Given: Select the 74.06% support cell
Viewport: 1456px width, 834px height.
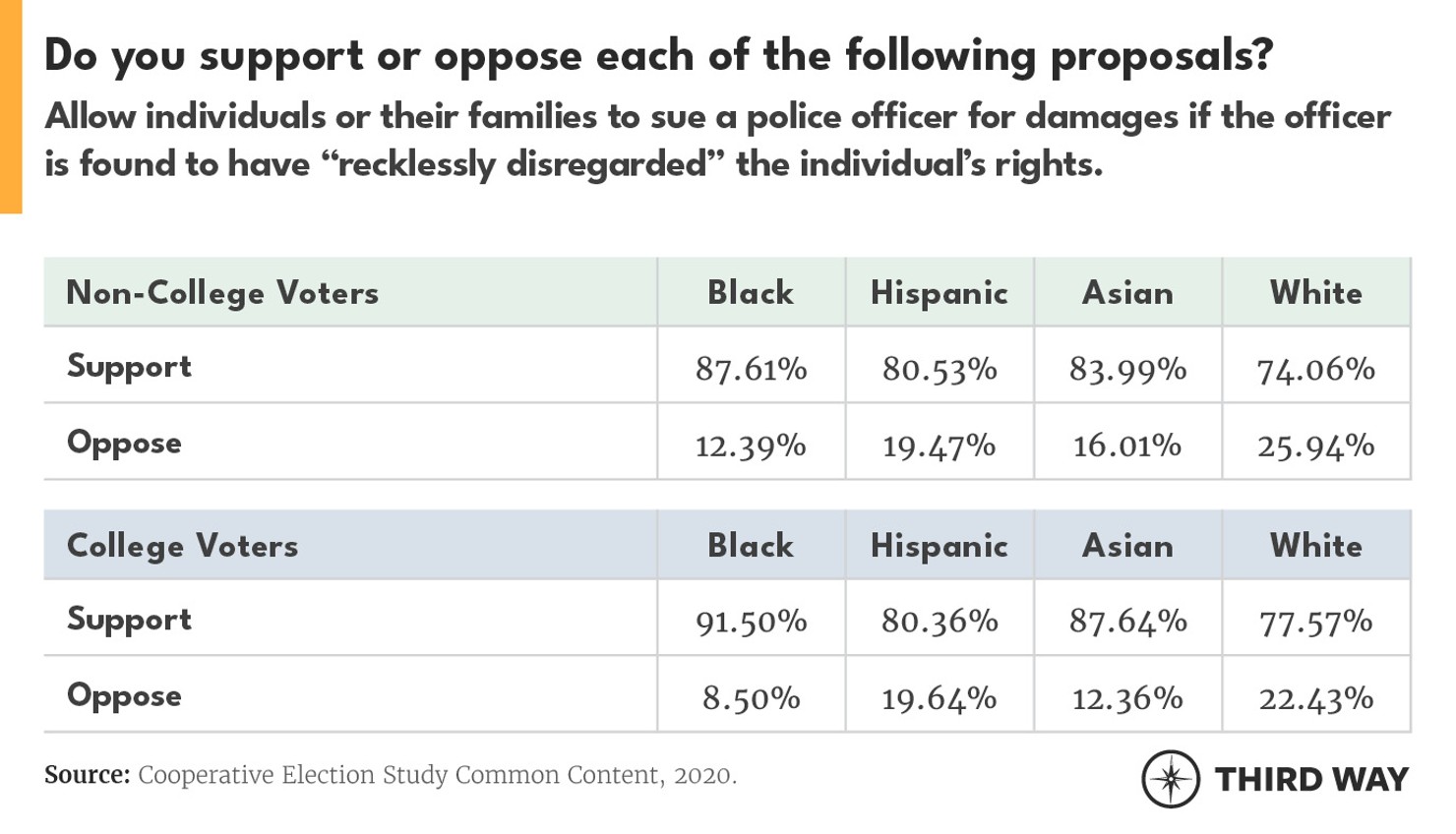Looking at the screenshot, I should point(1315,369).
